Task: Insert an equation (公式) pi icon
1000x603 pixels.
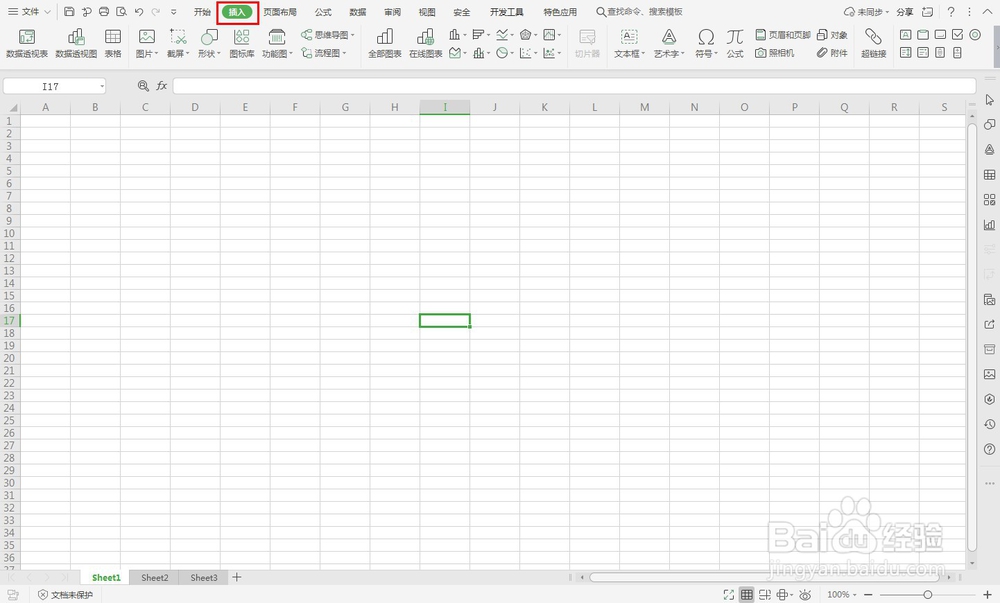Action: (x=735, y=44)
